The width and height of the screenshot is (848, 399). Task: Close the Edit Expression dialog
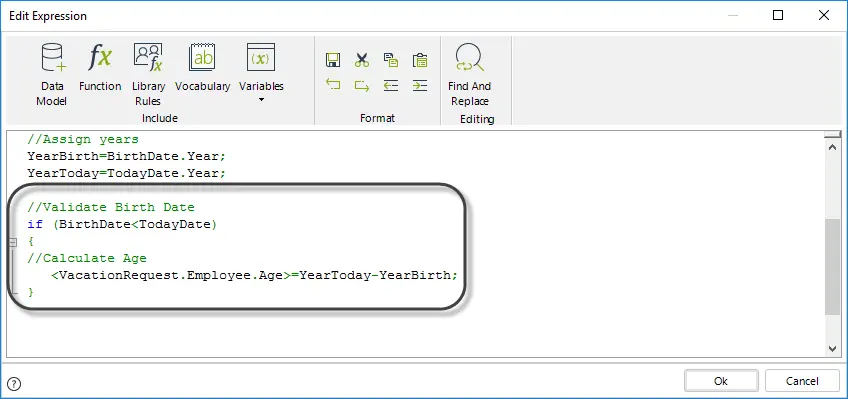(x=824, y=15)
